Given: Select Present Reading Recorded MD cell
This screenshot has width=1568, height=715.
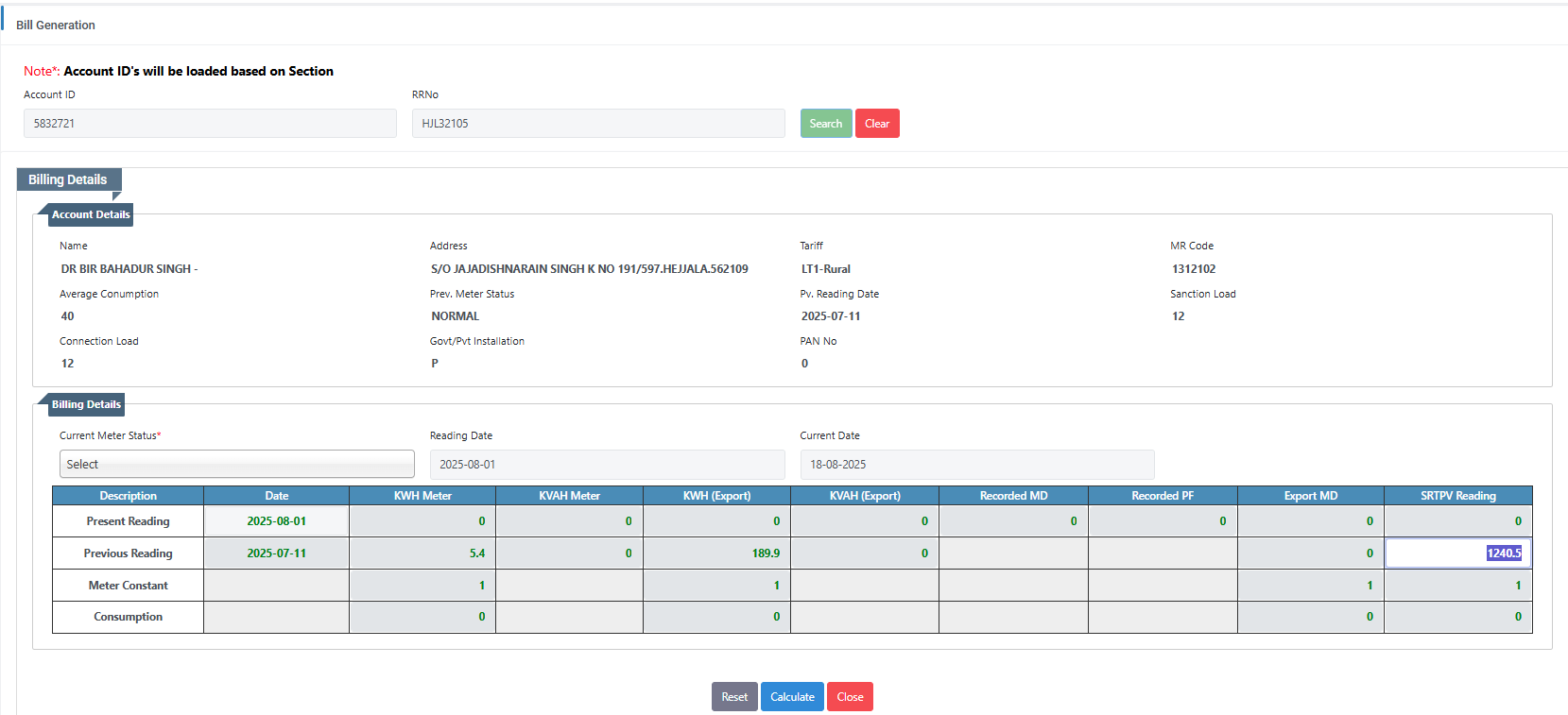Looking at the screenshot, I should 1013,521.
